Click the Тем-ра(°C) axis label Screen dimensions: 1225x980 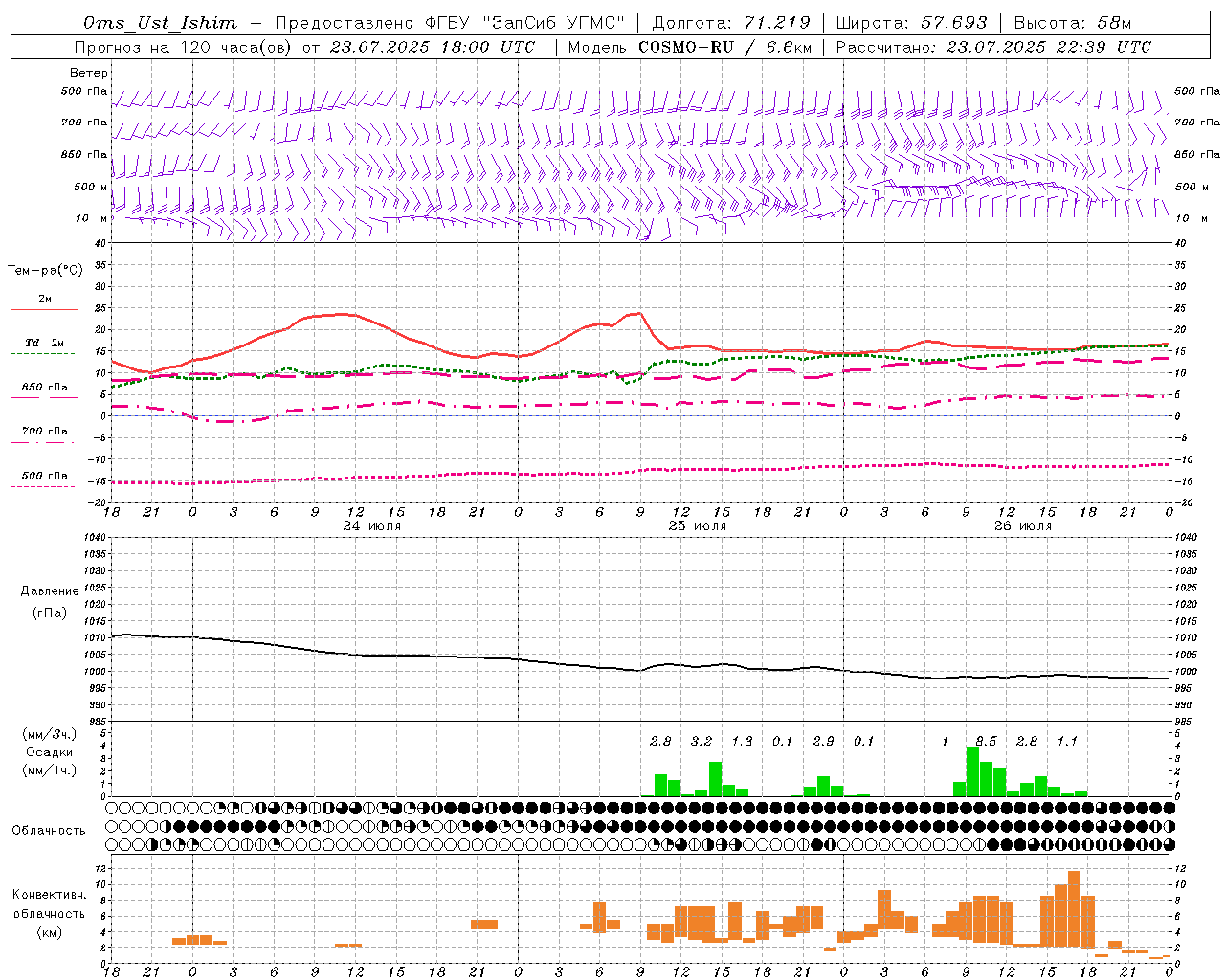coord(45,271)
